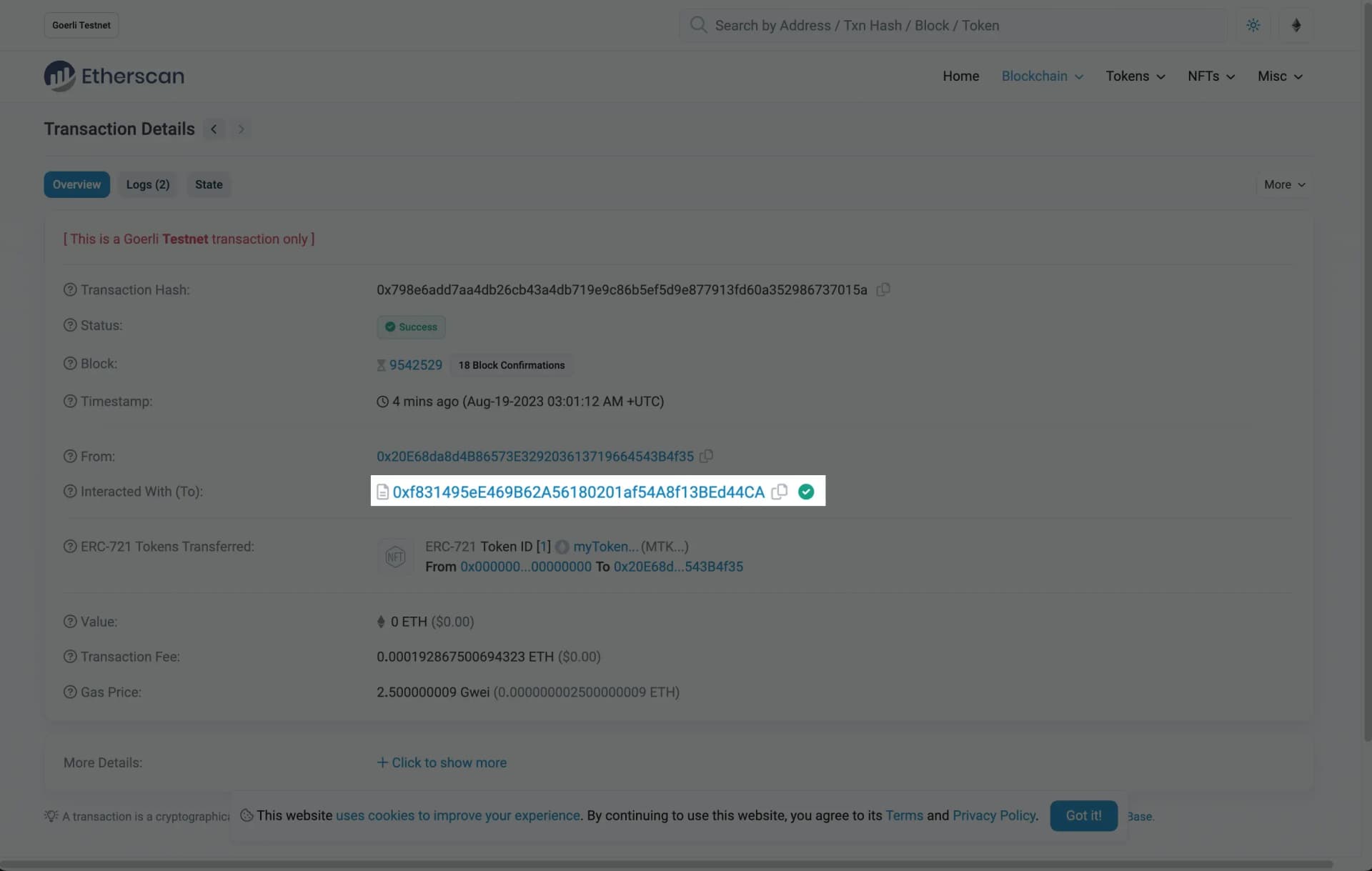Open the More dropdown
Viewport: 1372px width, 871px height.
[x=1284, y=184]
